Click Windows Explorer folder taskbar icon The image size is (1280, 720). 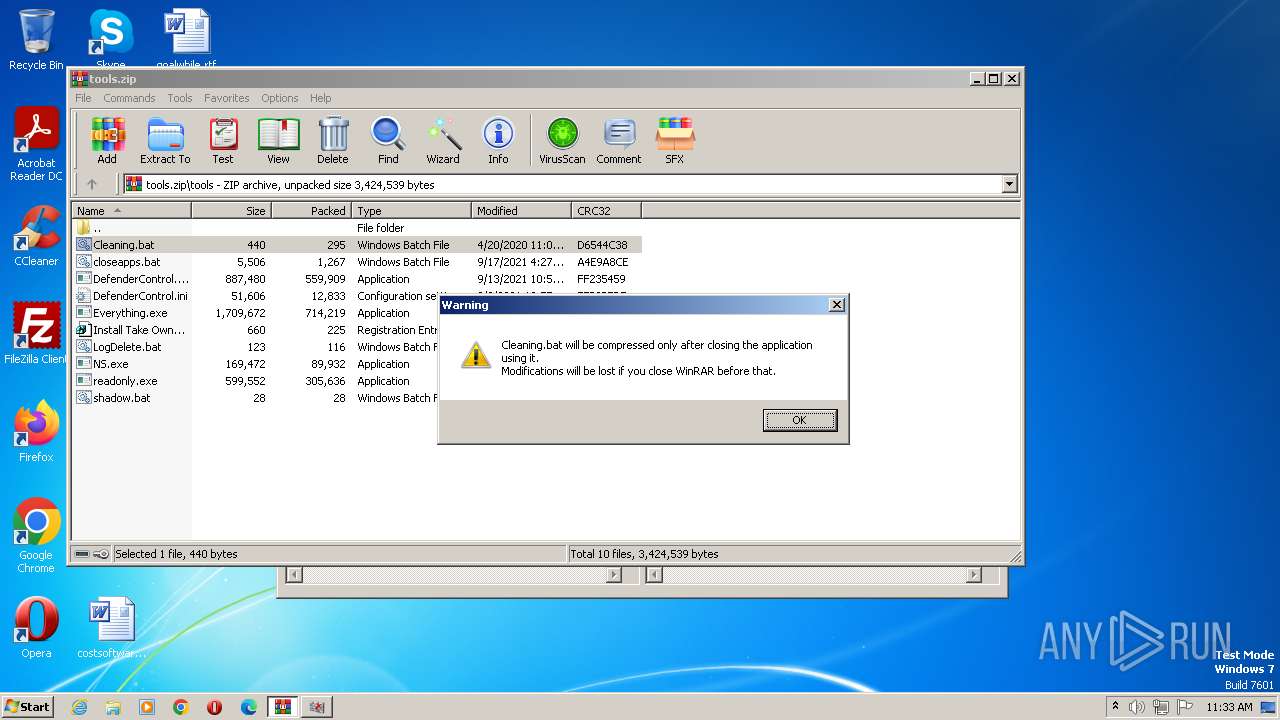click(x=113, y=707)
